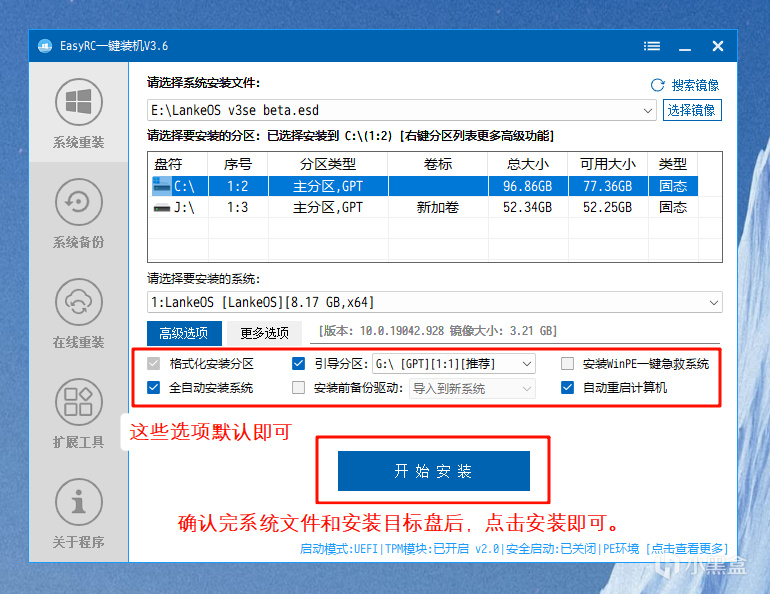Click the 卷标 column header
This screenshot has width=770, height=594.
click(x=438, y=164)
